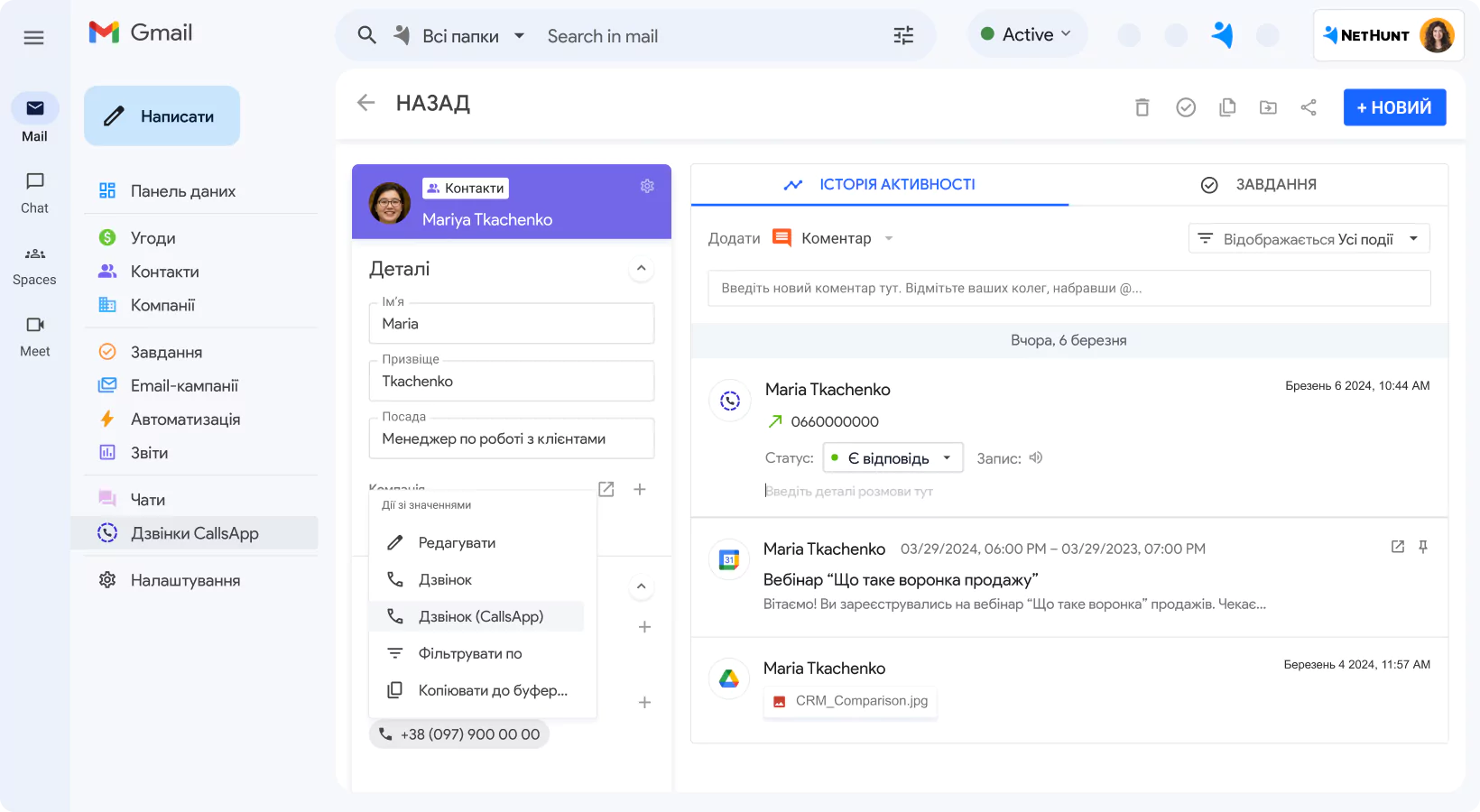Share the record icon

(x=1309, y=107)
